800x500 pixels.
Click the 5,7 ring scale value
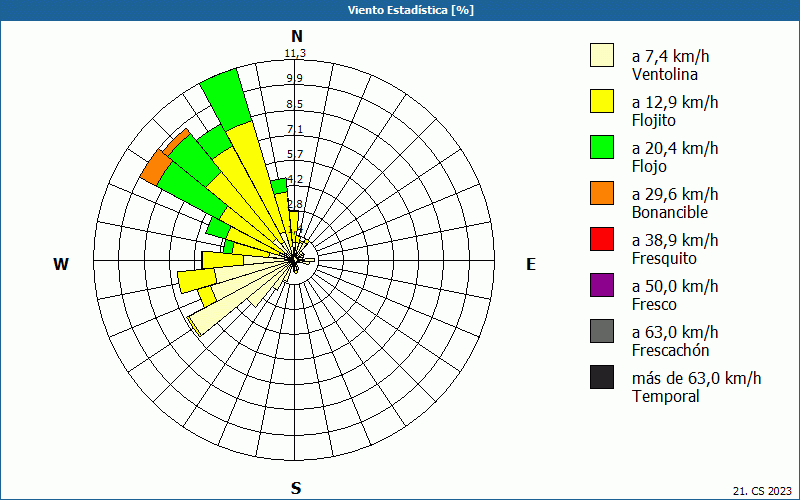295,154
